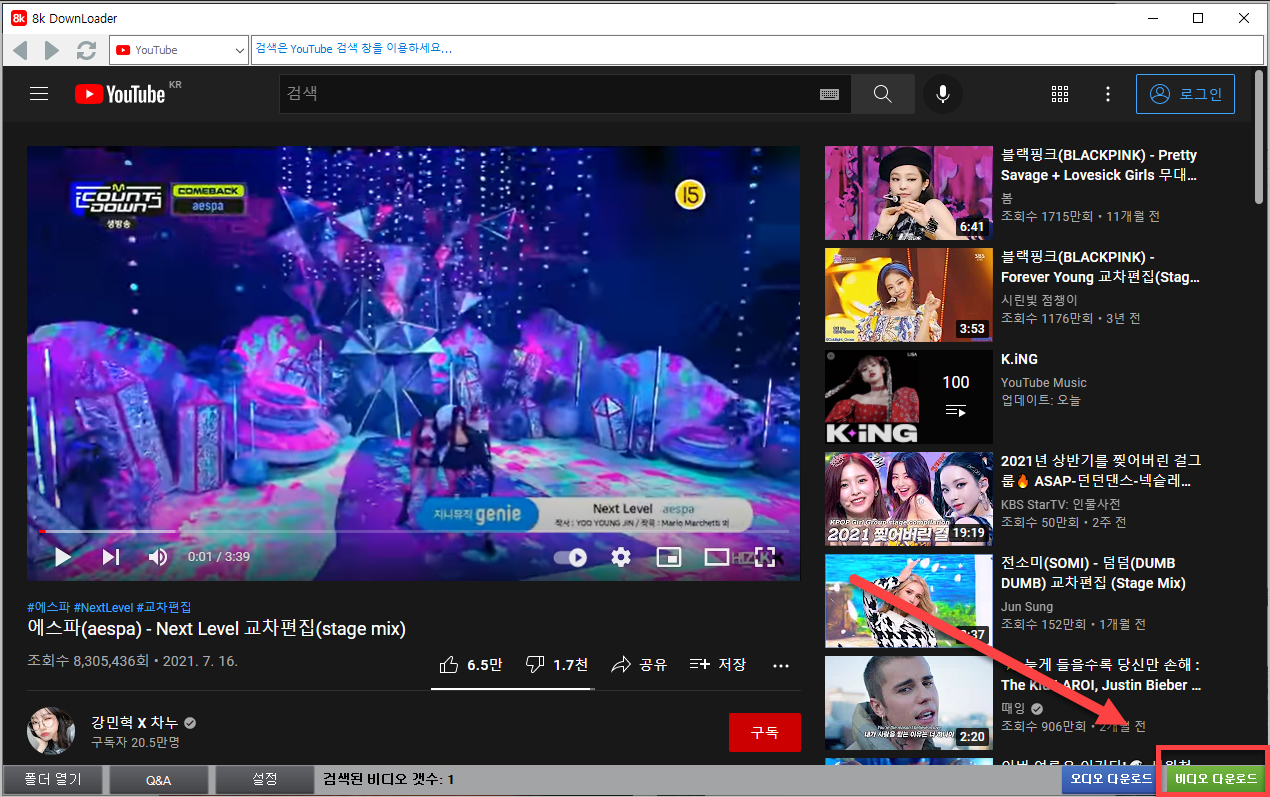Image resolution: width=1270 pixels, height=797 pixels.
Task: Open the YouTube hamburger guide menu
Action: 39,94
